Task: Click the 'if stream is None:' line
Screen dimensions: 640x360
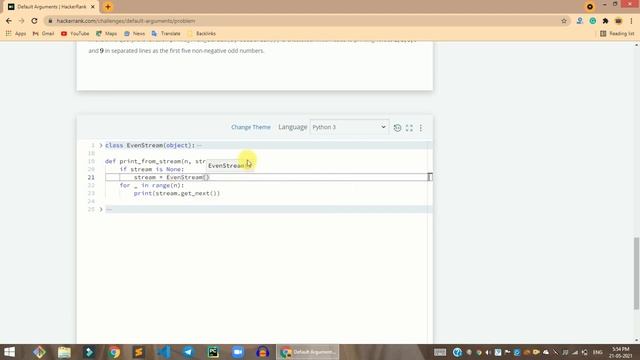Action: click(x=152, y=169)
